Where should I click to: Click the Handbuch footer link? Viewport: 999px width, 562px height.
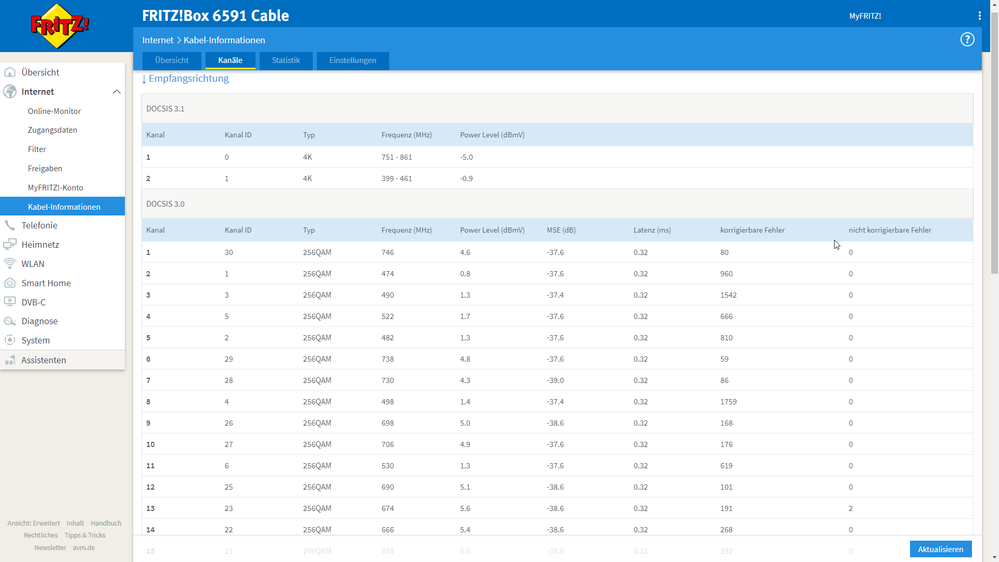[106, 523]
